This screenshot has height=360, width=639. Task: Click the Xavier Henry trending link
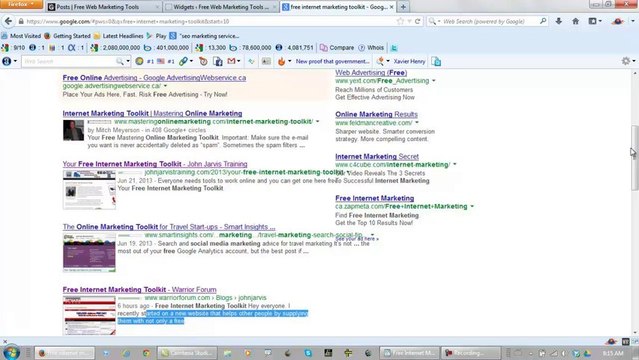click(409, 61)
